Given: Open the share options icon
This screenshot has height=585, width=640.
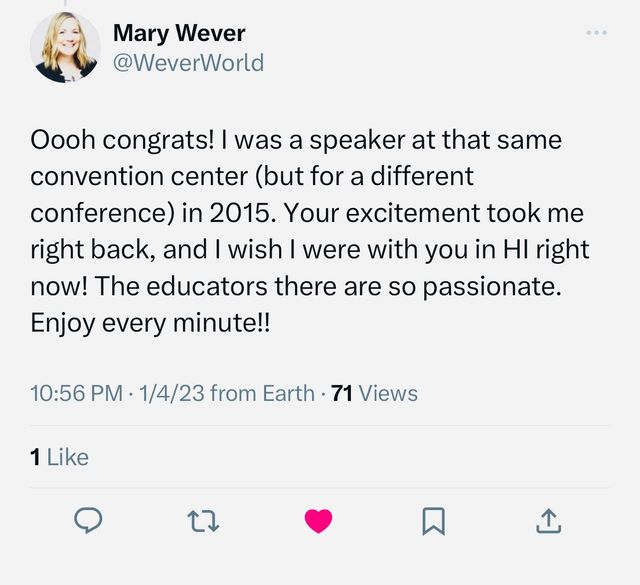Looking at the screenshot, I should [547, 520].
